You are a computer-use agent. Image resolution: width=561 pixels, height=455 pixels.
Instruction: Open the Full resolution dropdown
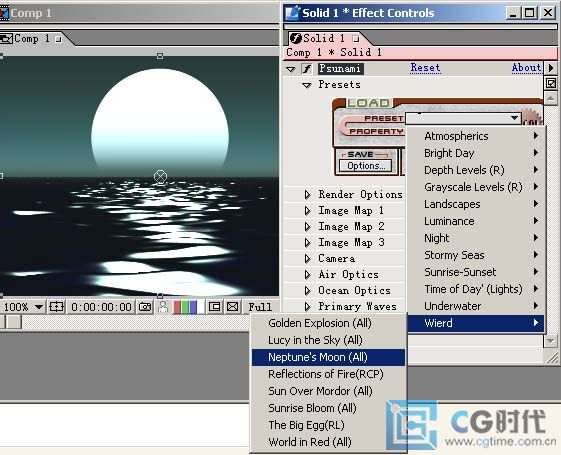(260, 307)
